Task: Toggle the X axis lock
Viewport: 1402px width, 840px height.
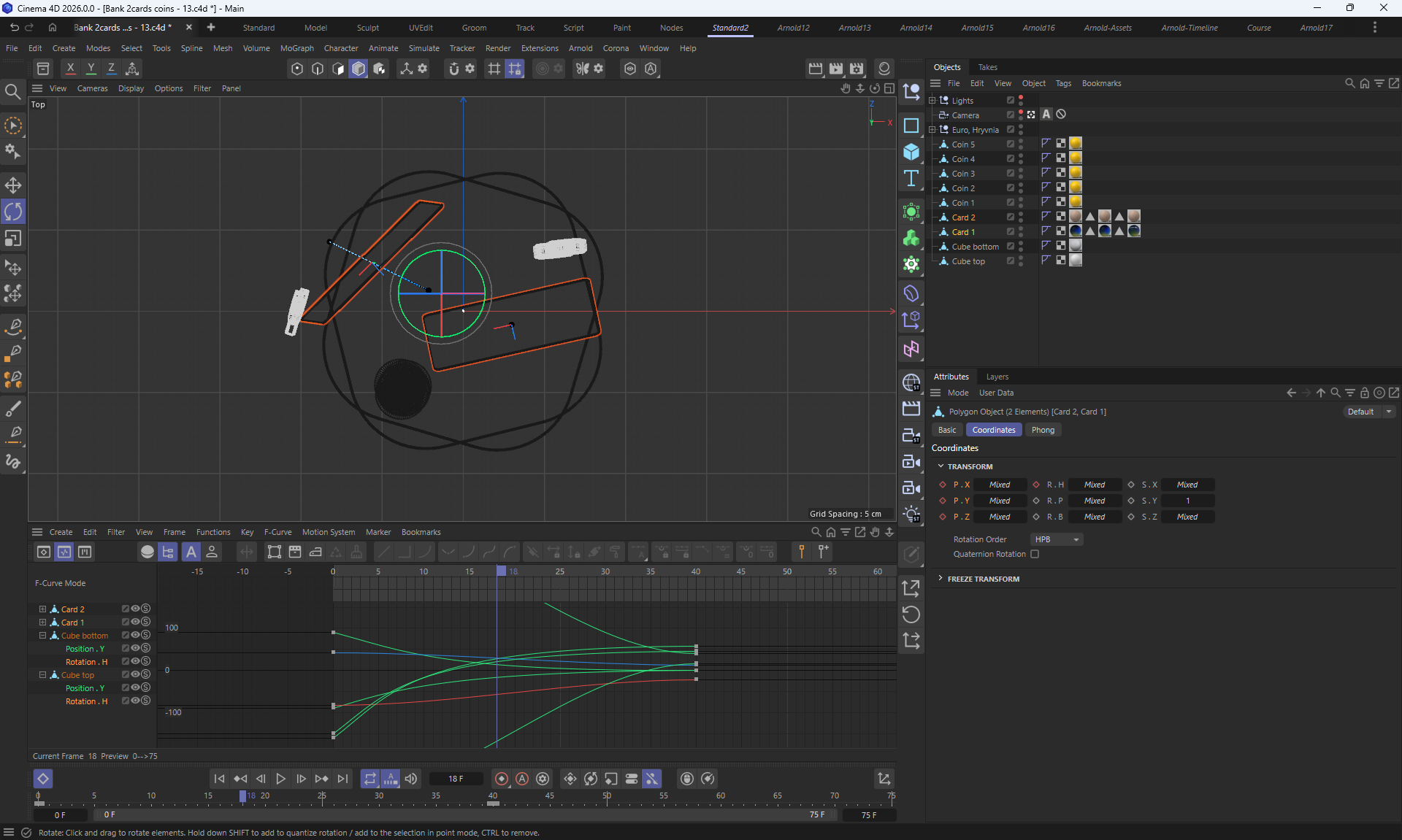Action: [70, 69]
